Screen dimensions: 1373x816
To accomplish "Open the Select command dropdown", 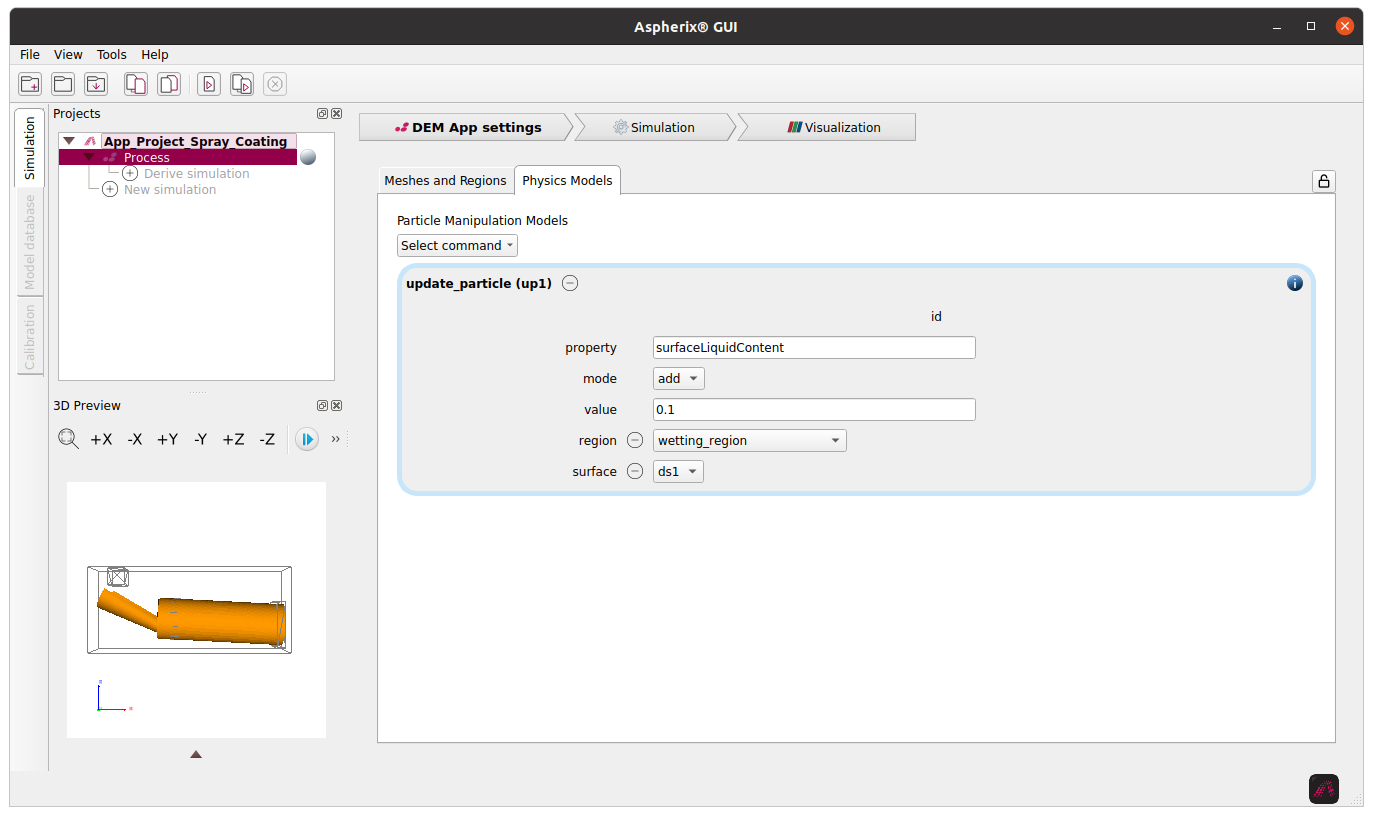I will tap(457, 246).
